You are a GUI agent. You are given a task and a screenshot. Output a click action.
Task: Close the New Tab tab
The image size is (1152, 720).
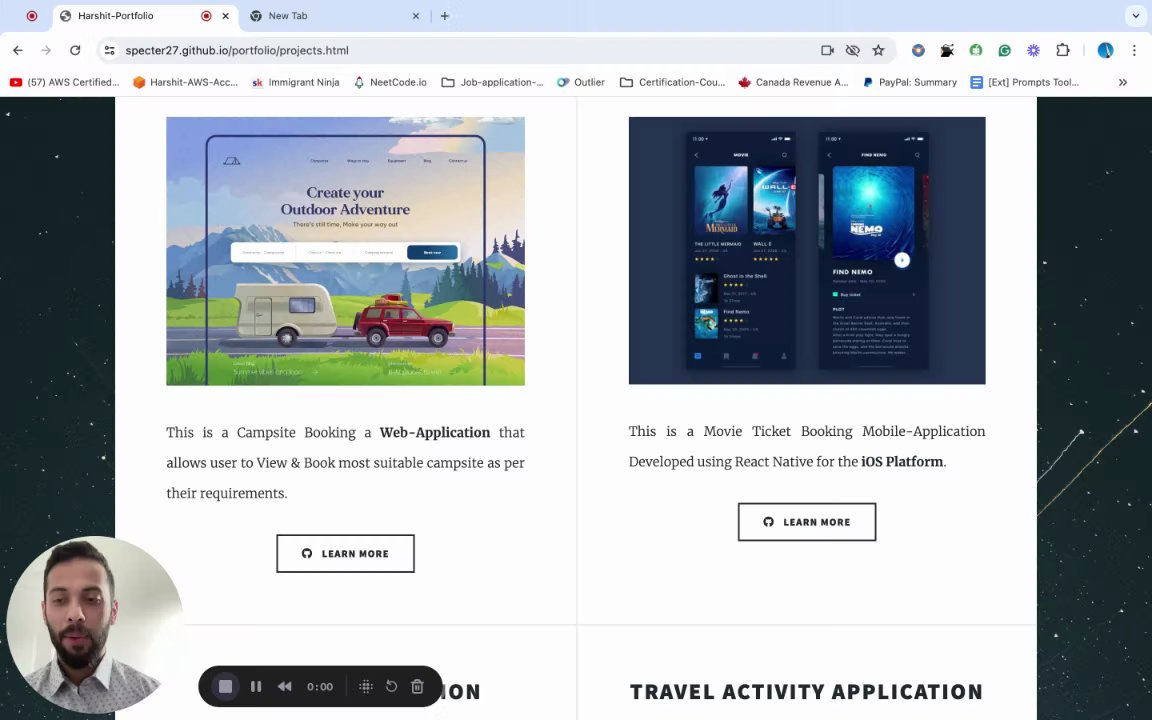click(416, 15)
